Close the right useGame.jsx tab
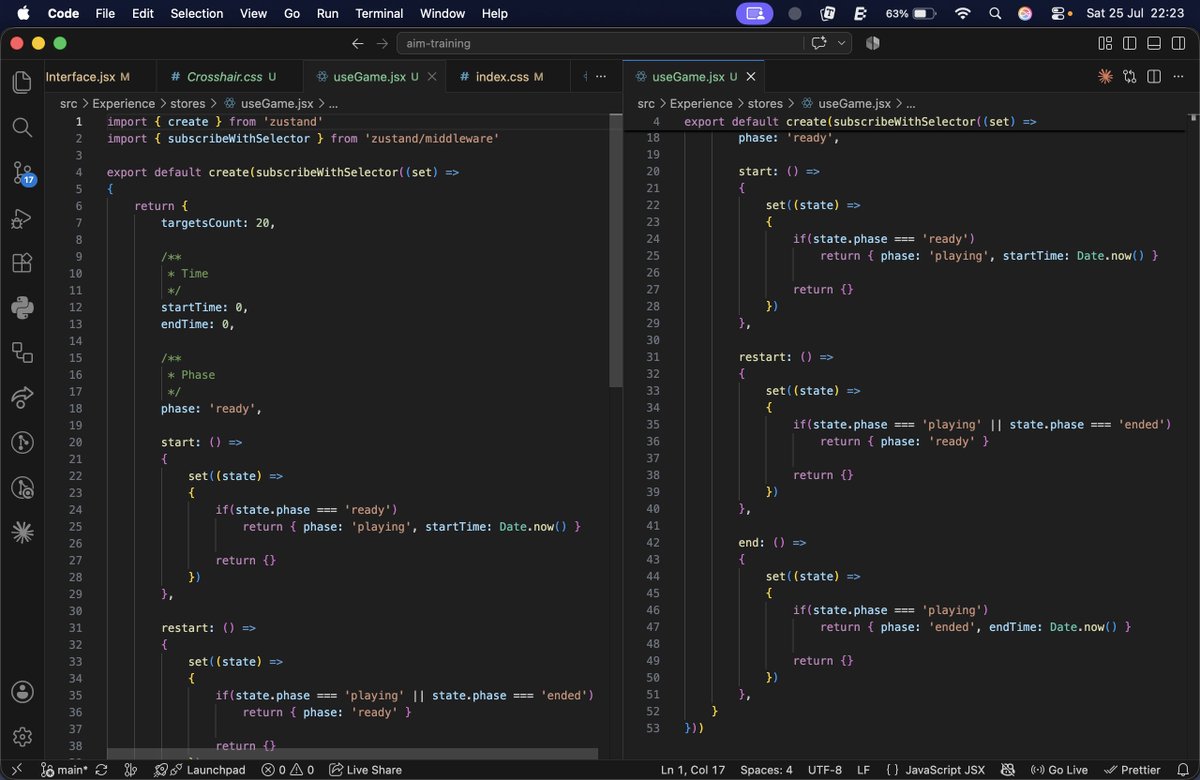This screenshot has width=1200, height=780. coord(751,76)
